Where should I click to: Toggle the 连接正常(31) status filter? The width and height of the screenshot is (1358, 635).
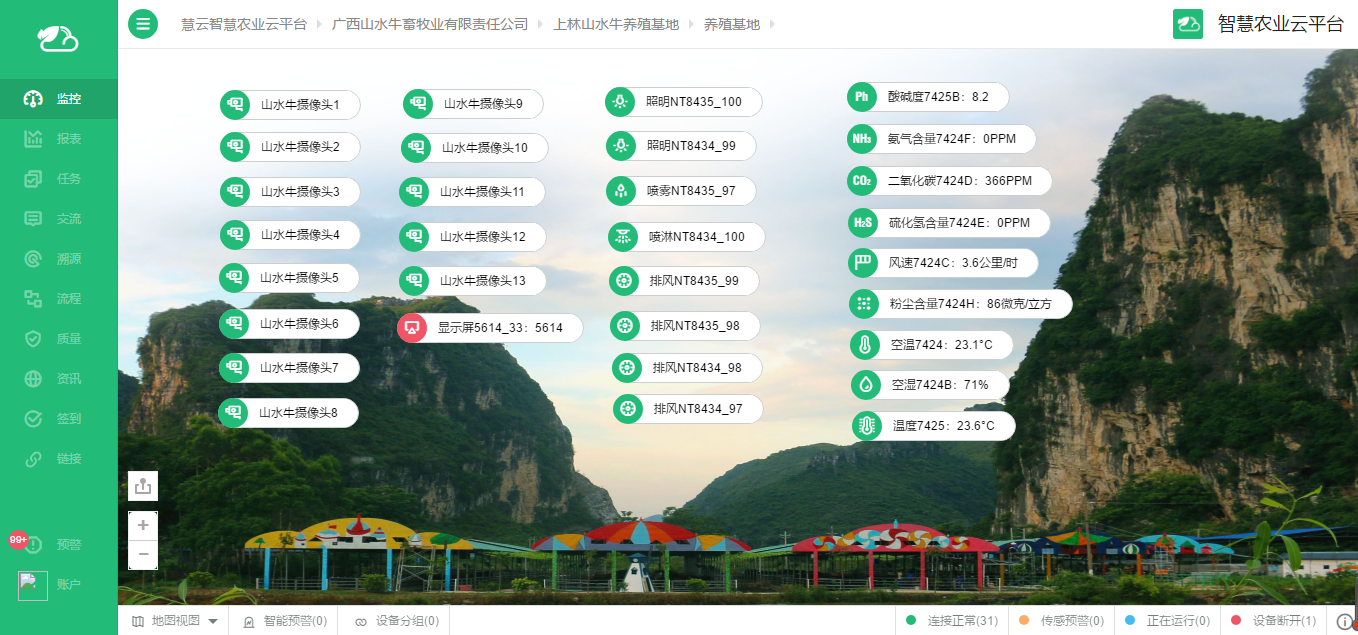tap(952, 621)
